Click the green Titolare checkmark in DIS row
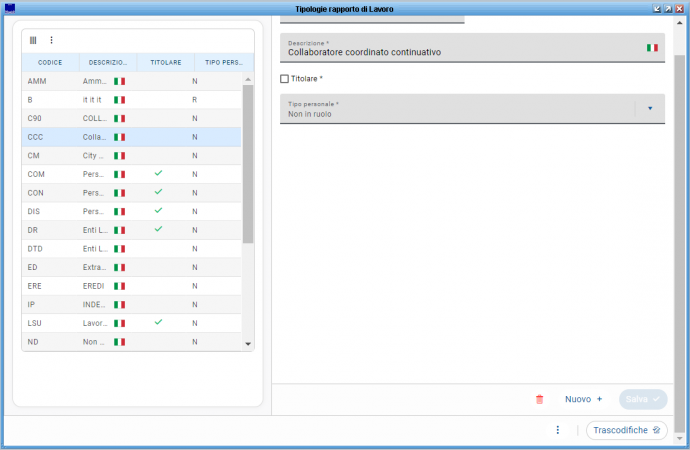The image size is (690, 450). [x=158, y=210]
